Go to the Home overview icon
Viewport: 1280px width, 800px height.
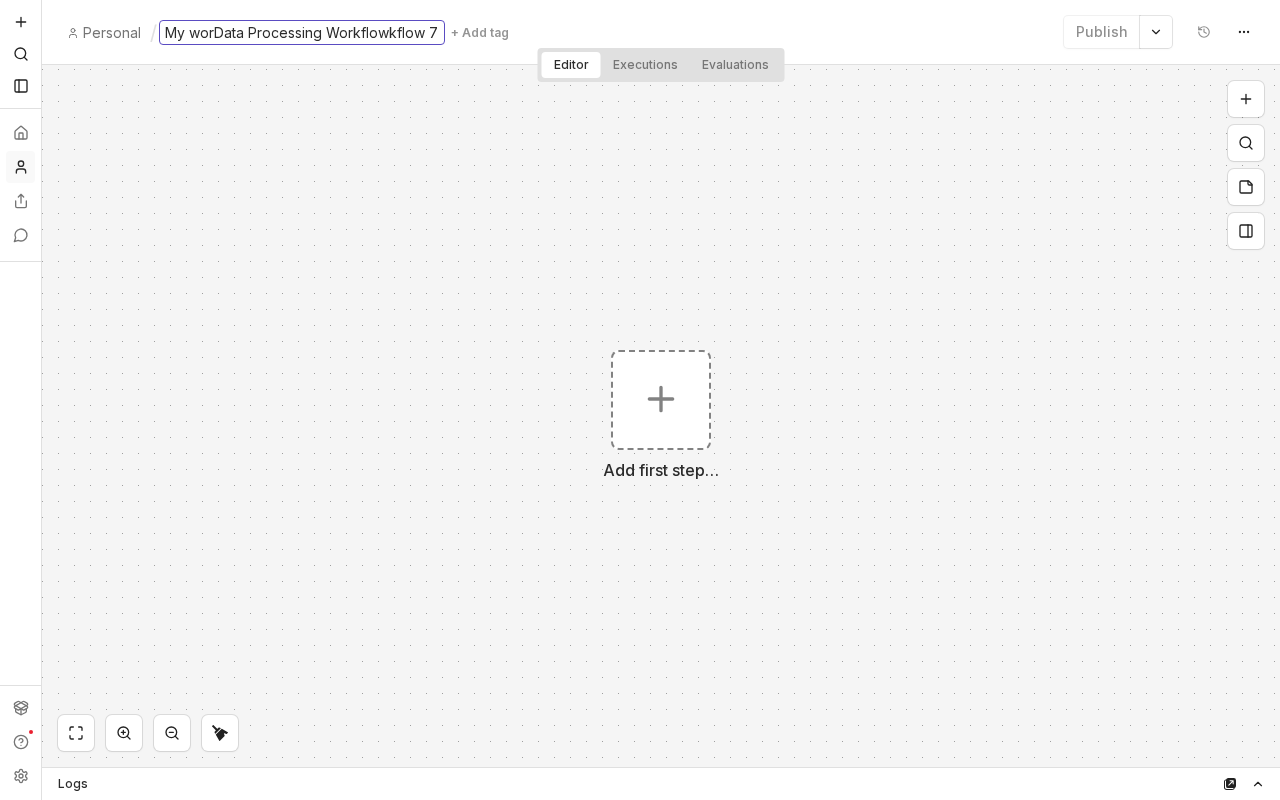[21, 133]
